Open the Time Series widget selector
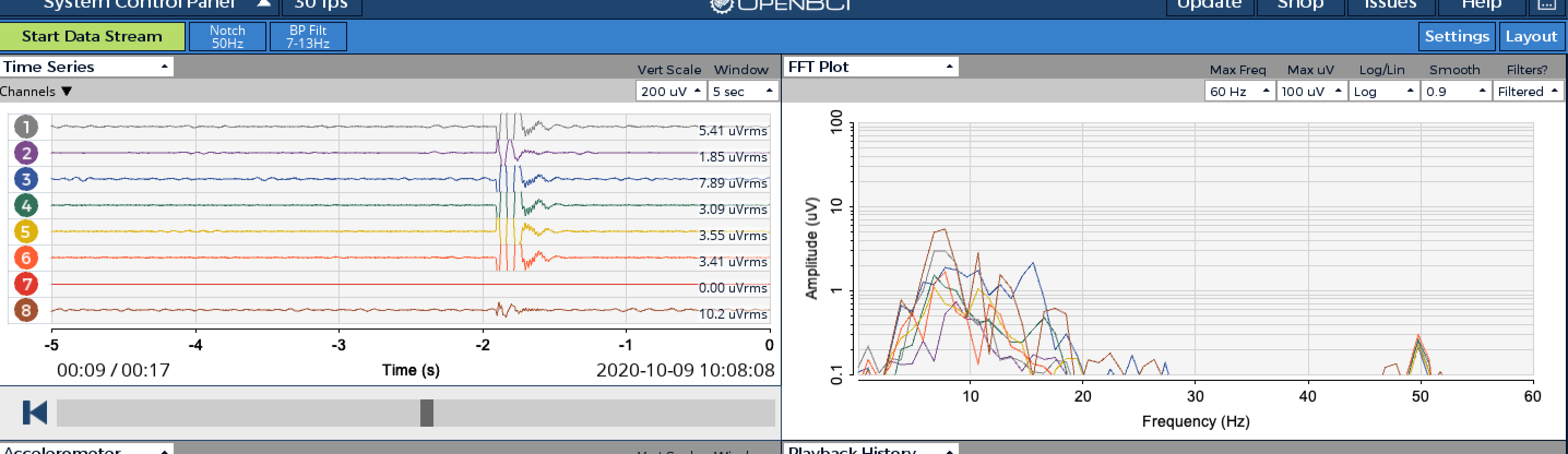The image size is (1568, 454). [86, 67]
